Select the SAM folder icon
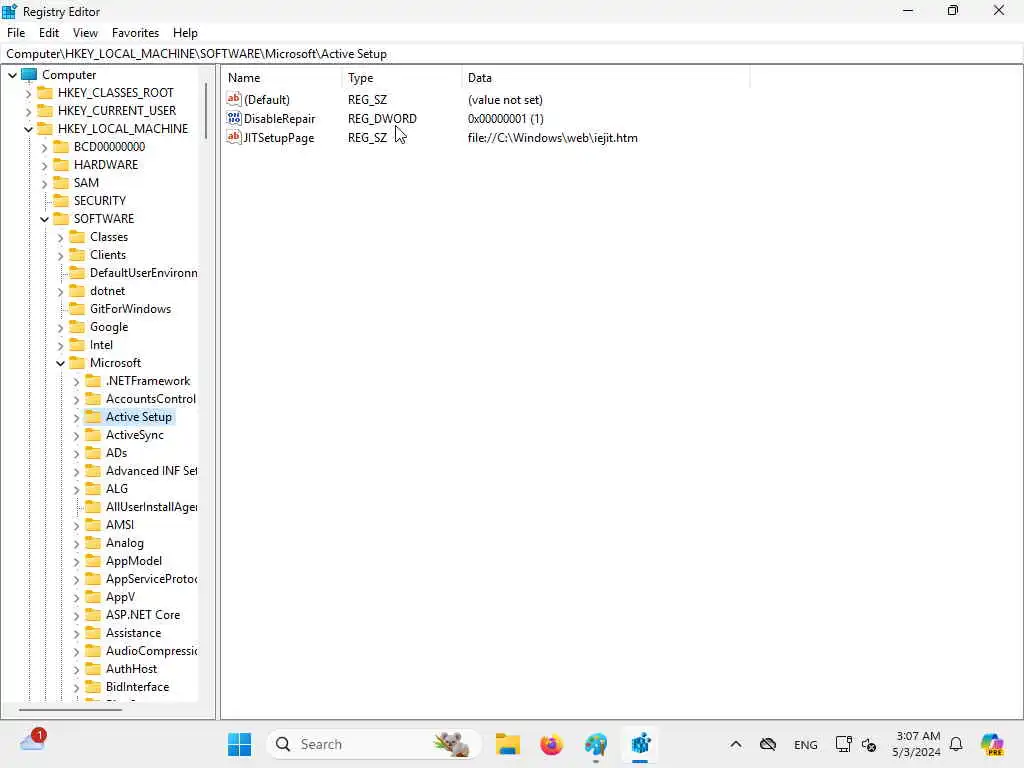 61,182
